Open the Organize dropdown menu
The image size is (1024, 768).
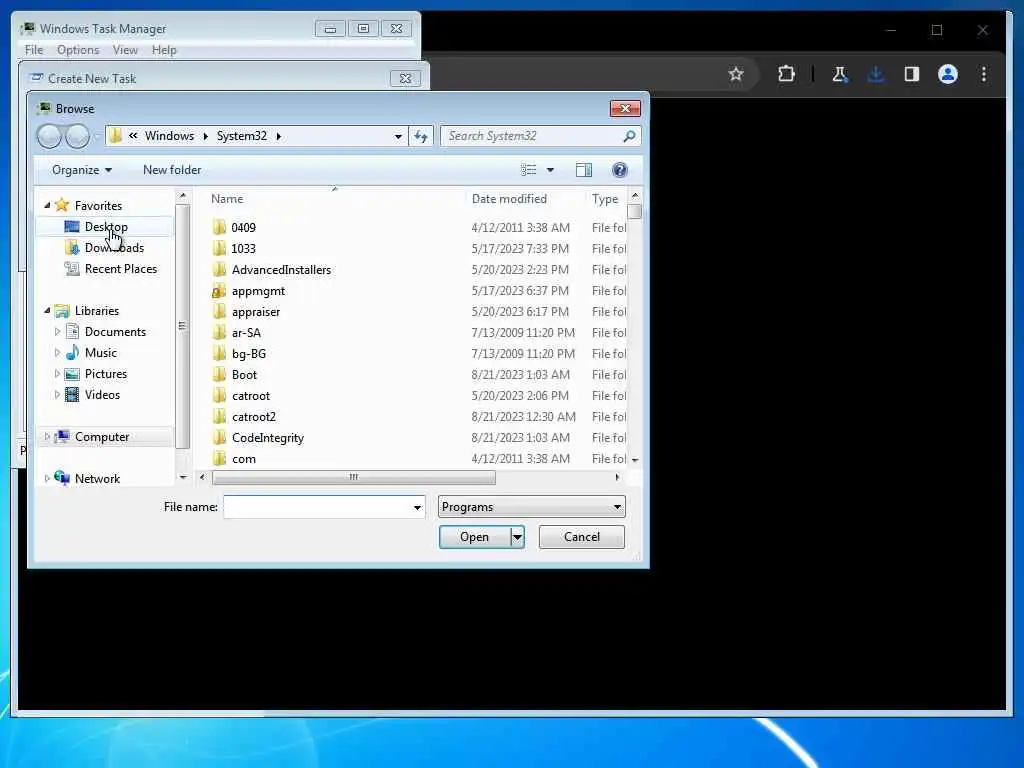pyautogui.click(x=82, y=170)
